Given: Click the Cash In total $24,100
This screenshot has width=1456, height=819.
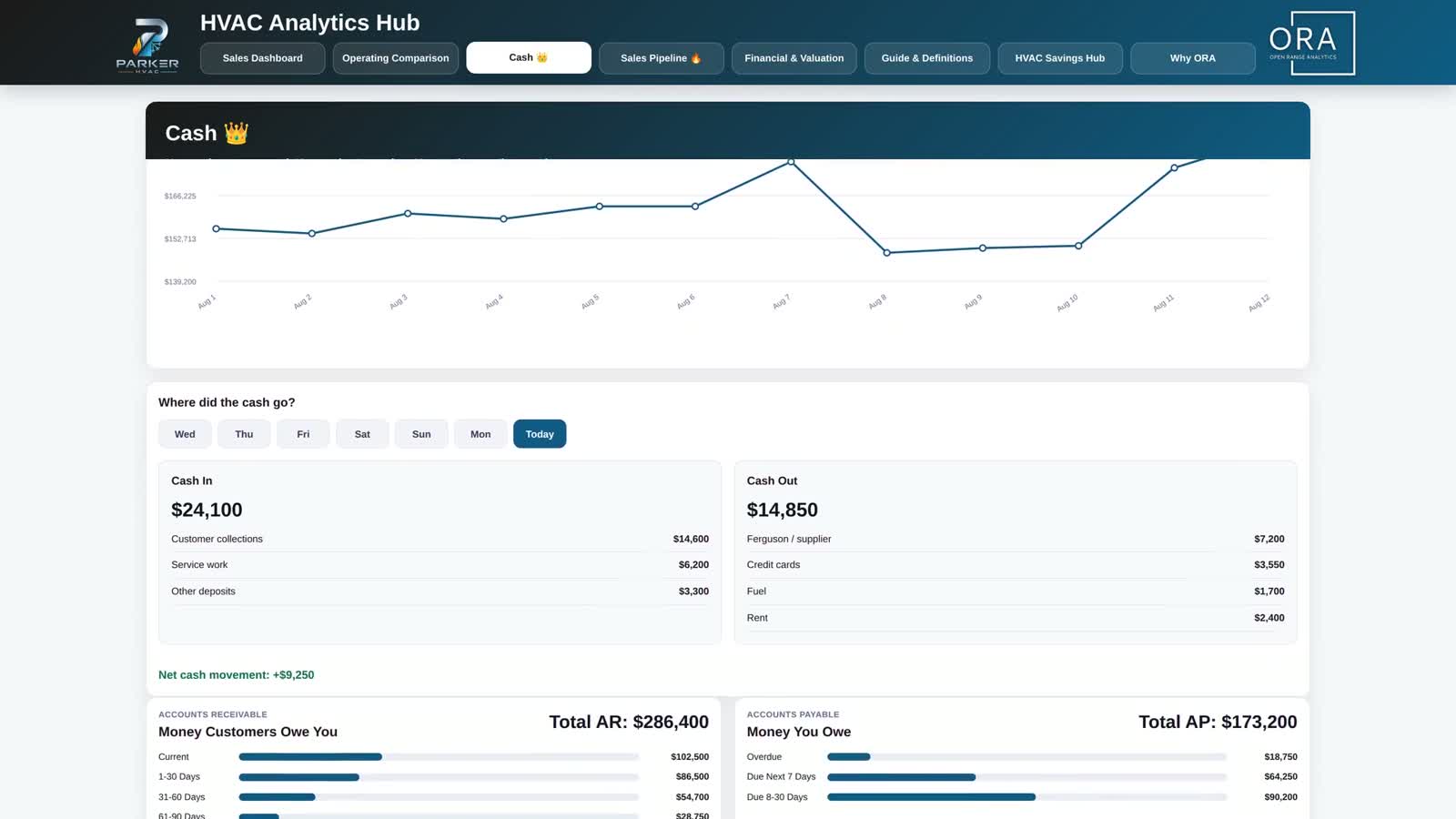Looking at the screenshot, I should coord(207,511).
